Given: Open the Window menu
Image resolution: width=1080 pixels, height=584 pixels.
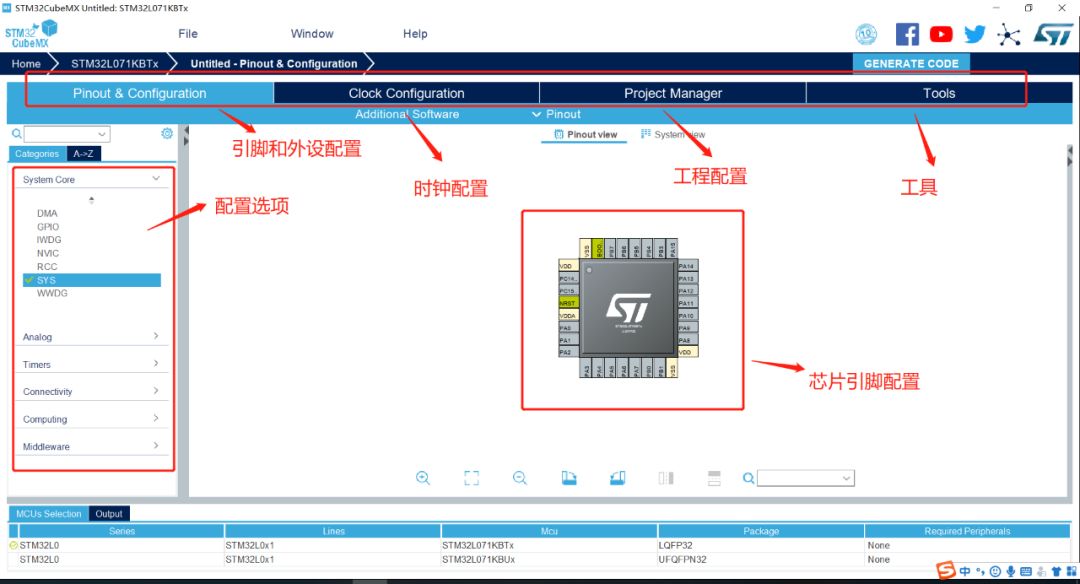Looking at the screenshot, I should point(312,34).
